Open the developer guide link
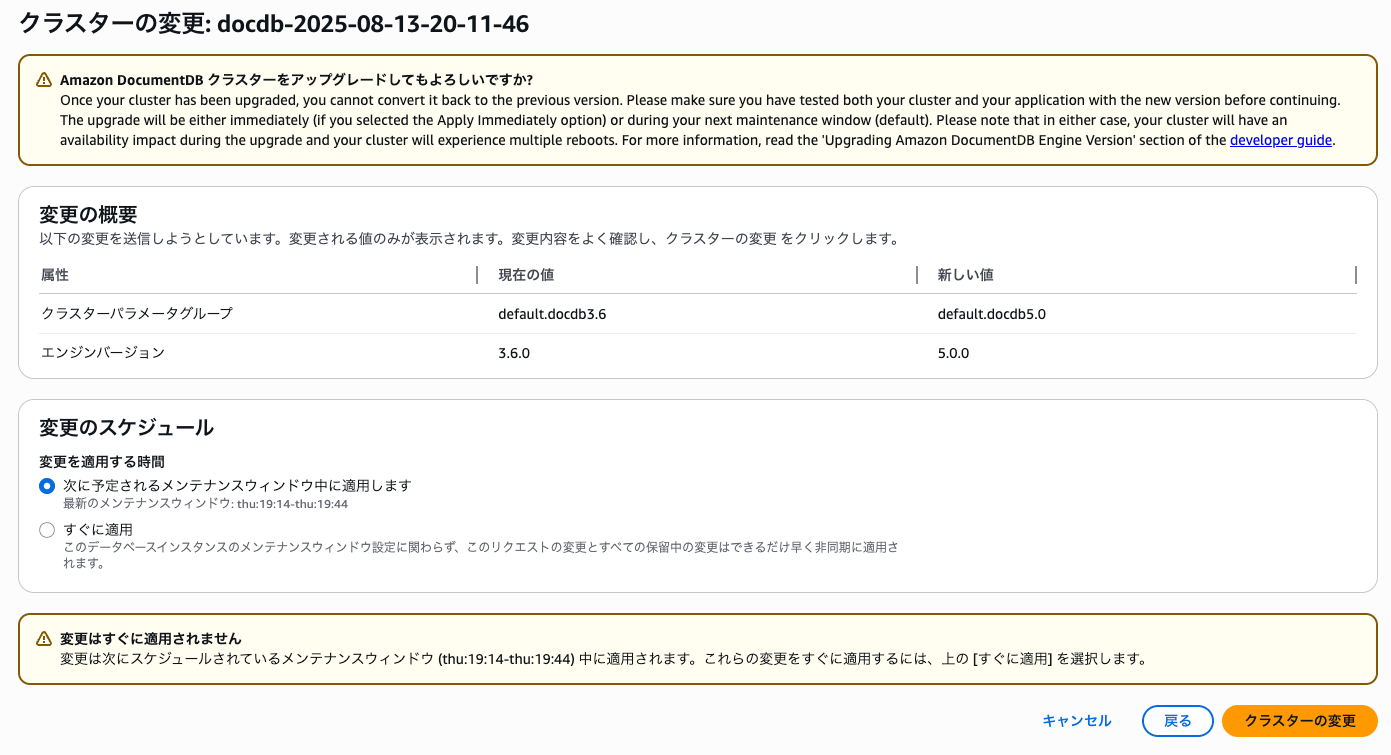The height and width of the screenshot is (755, 1391). coord(1281,140)
